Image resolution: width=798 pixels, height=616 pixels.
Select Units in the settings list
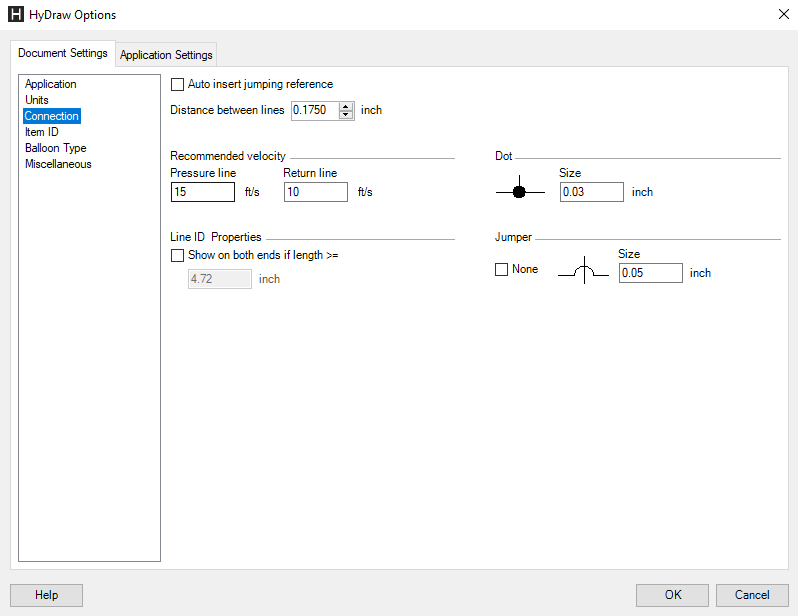pos(37,100)
